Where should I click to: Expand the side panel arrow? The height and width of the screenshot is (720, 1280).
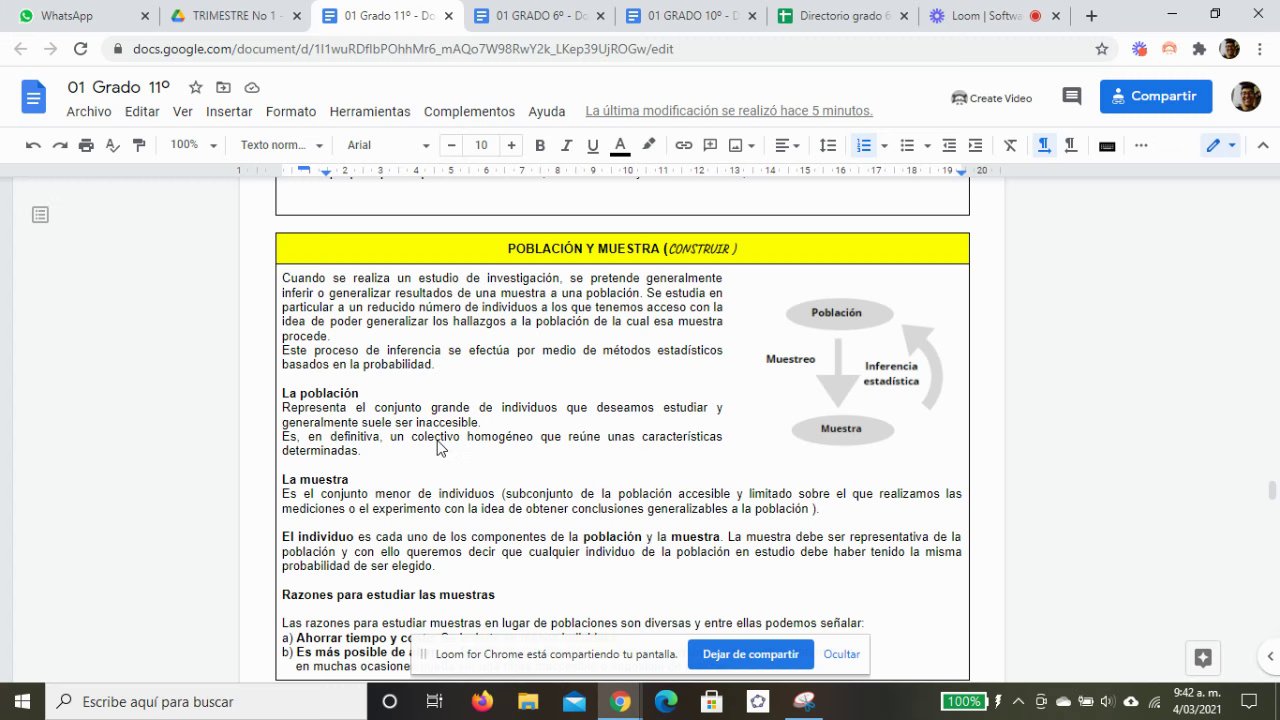click(x=1270, y=657)
